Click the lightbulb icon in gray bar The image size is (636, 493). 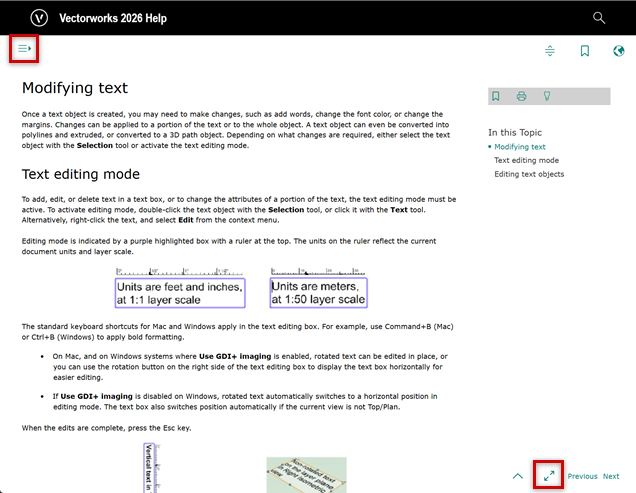tap(547, 96)
